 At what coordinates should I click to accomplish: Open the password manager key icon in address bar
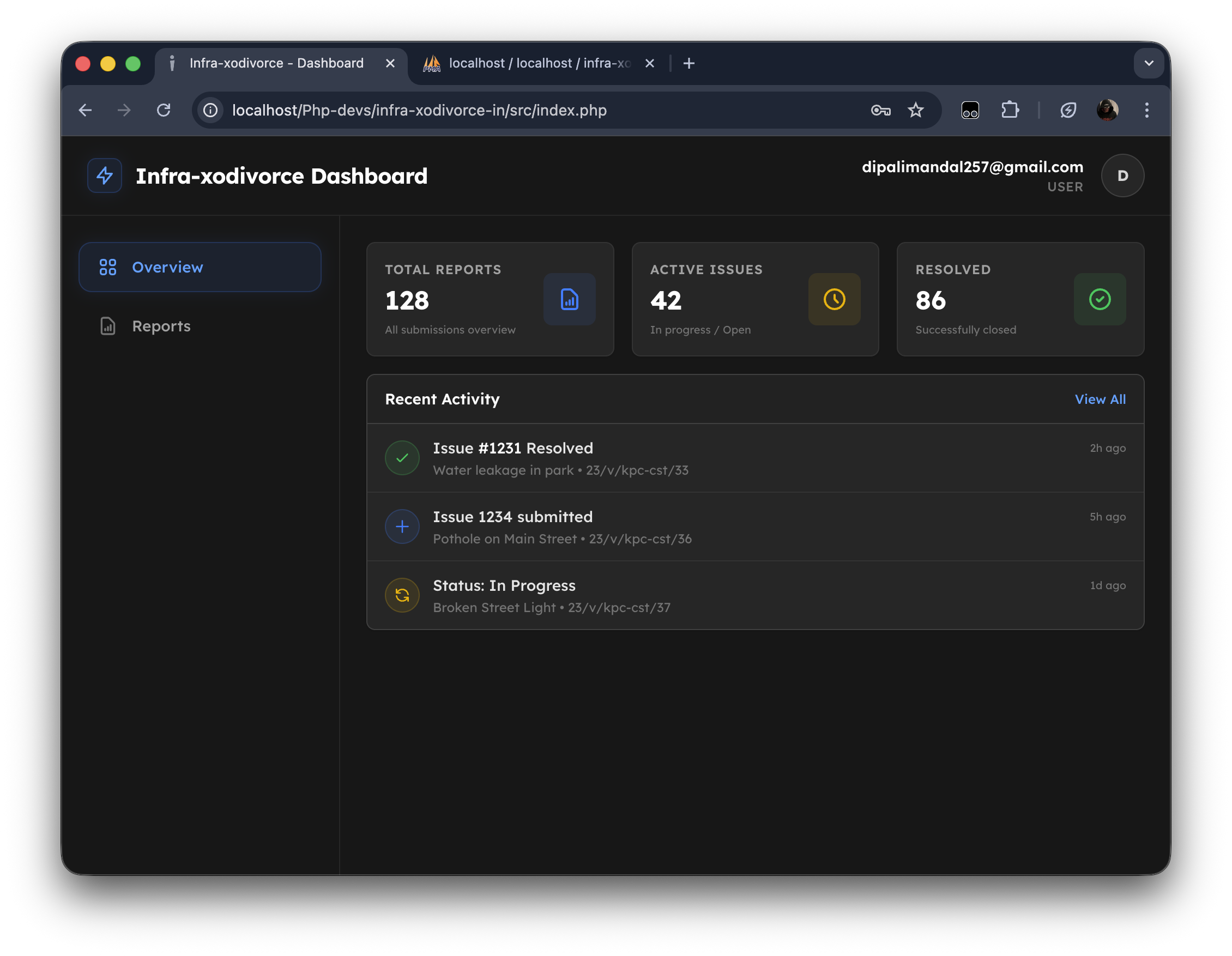pyautogui.click(x=881, y=111)
